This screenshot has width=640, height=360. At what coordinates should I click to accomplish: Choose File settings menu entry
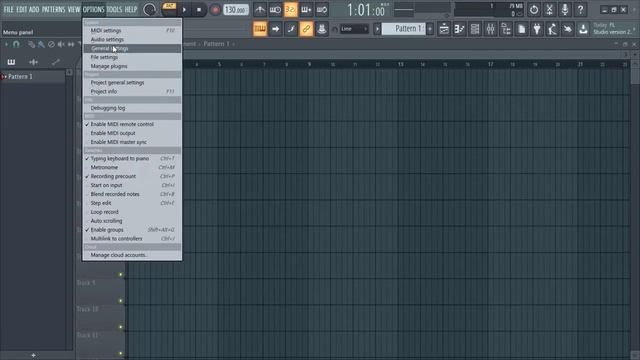(132, 58)
